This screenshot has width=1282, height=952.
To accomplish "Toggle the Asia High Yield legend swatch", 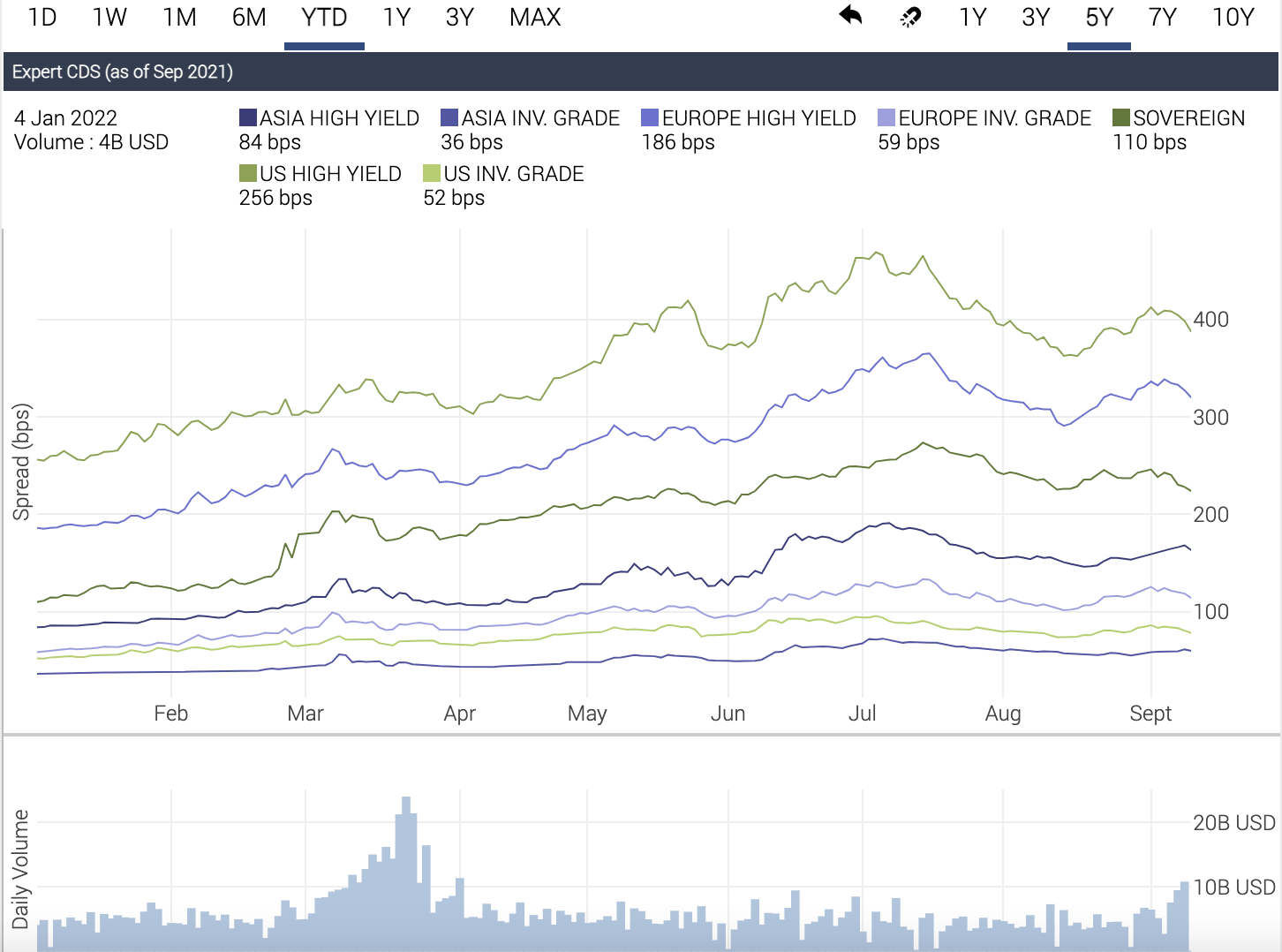I will click(x=248, y=118).
